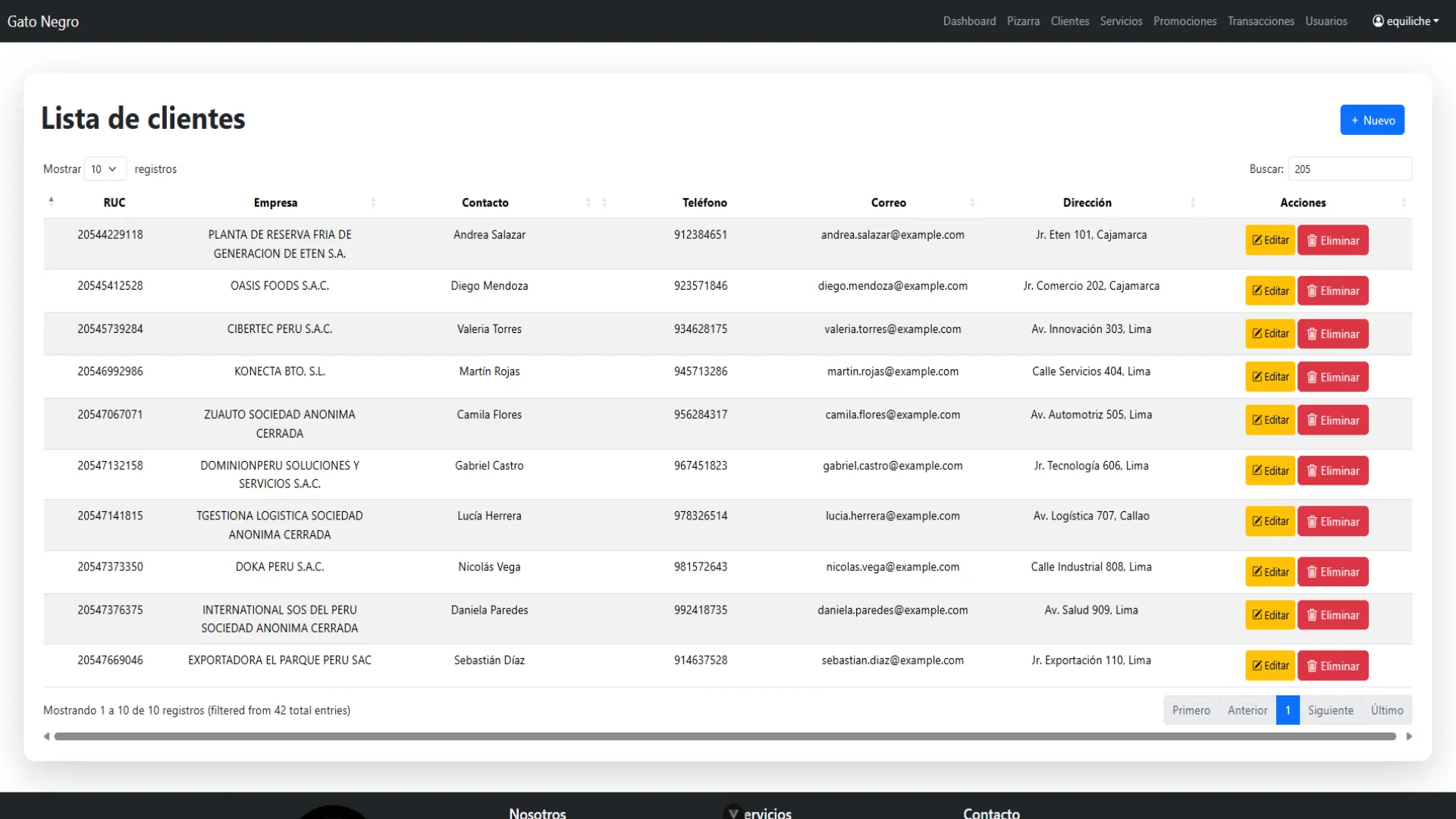Open the Transacciones nav item
1456x819 pixels.
(1260, 21)
